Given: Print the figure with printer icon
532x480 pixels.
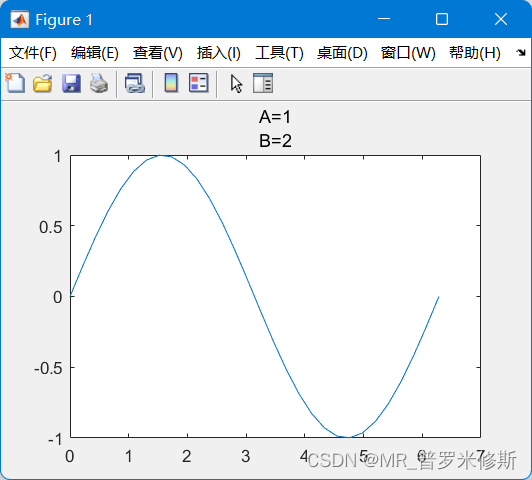Looking at the screenshot, I should [99, 83].
